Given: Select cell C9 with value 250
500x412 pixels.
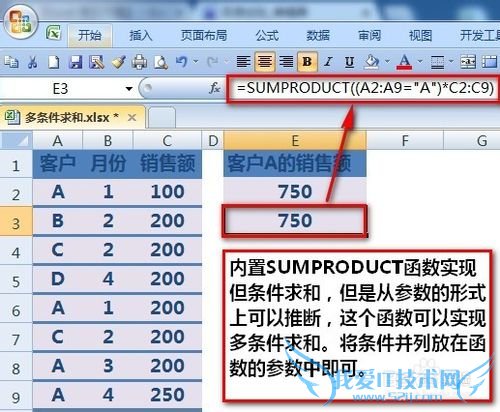Looking at the screenshot, I should tap(167, 395).
